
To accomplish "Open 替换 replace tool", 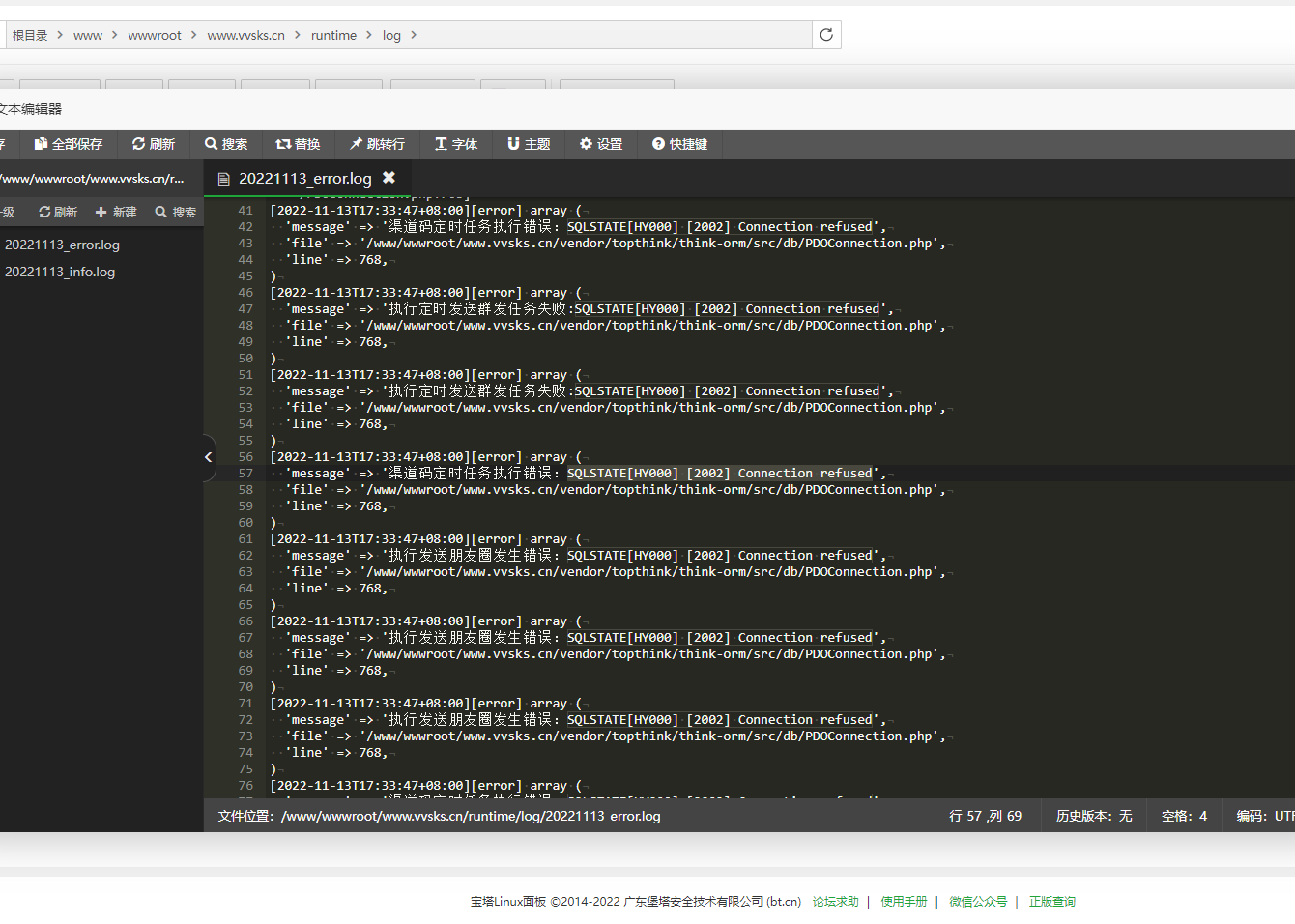I will pos(298,144).
